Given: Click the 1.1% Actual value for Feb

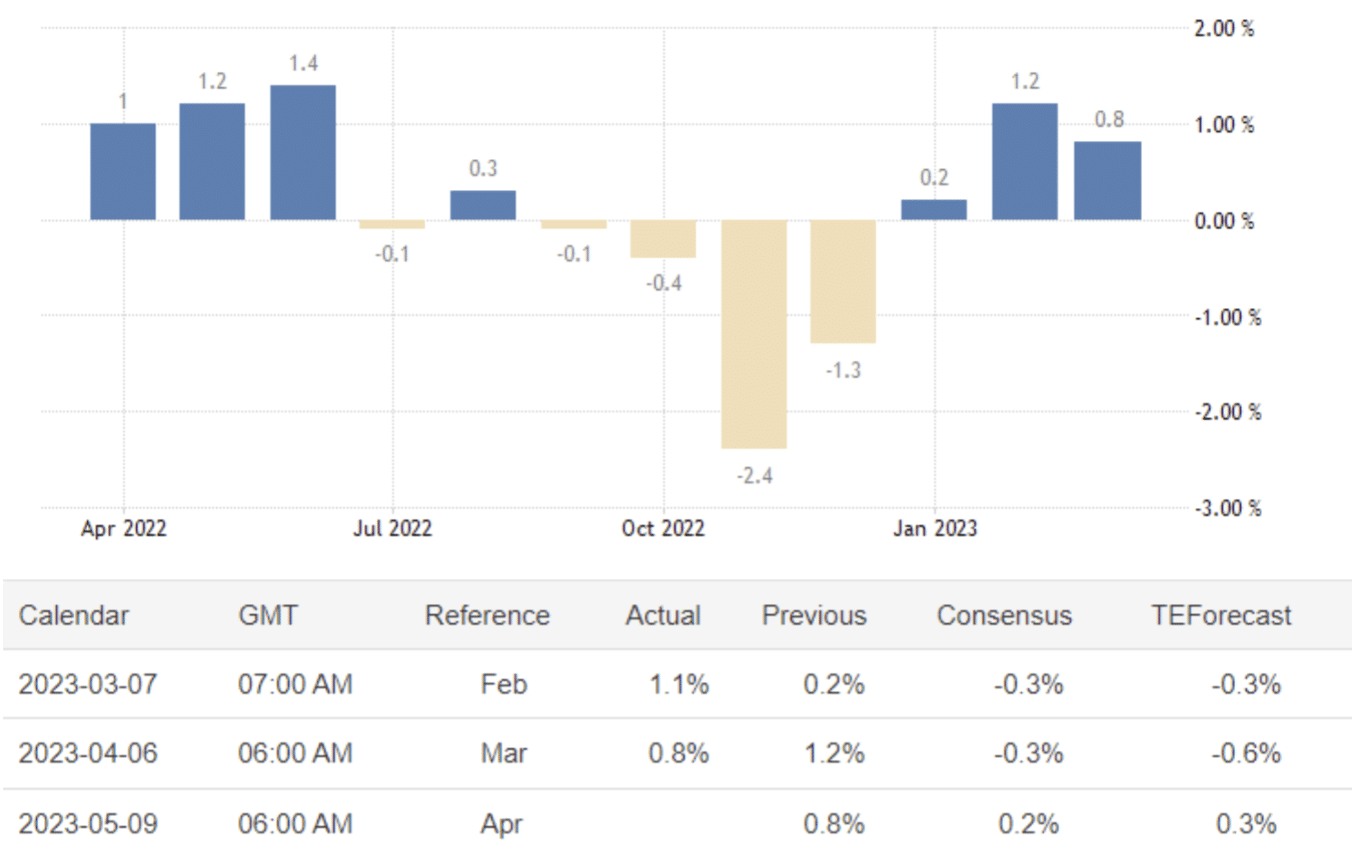Looking at the screenshot, I should [678, 685].
